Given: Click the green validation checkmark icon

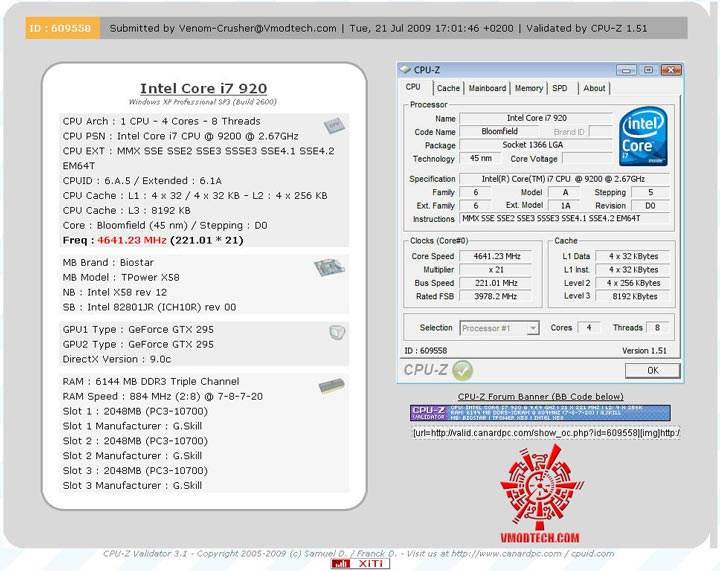Looking at the screenshot, I should pos(462,370).
